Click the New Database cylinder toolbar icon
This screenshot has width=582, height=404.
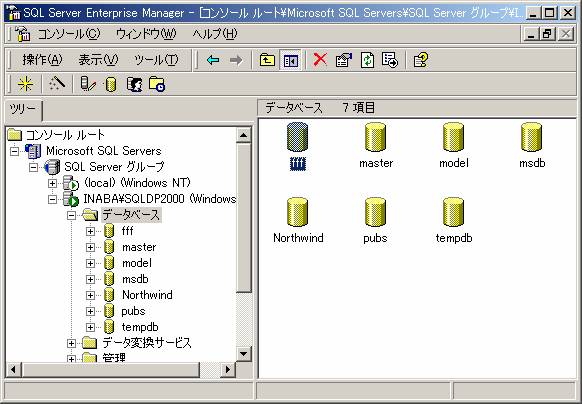click(x=111, y=84)
